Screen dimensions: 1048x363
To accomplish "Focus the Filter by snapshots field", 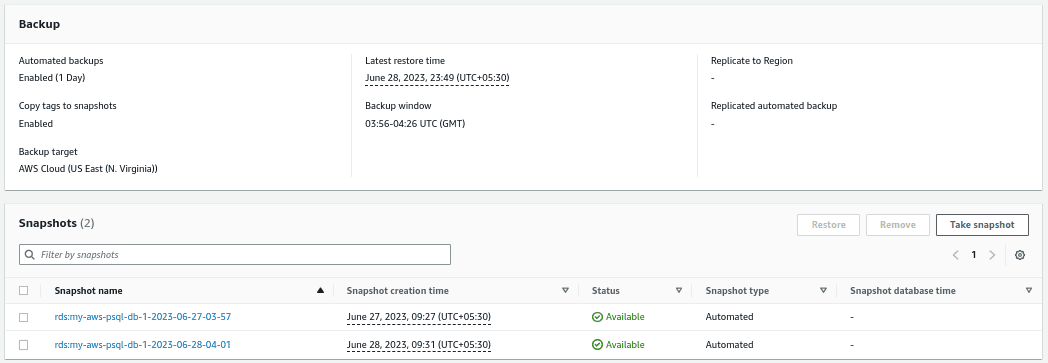I will (235, 255).
